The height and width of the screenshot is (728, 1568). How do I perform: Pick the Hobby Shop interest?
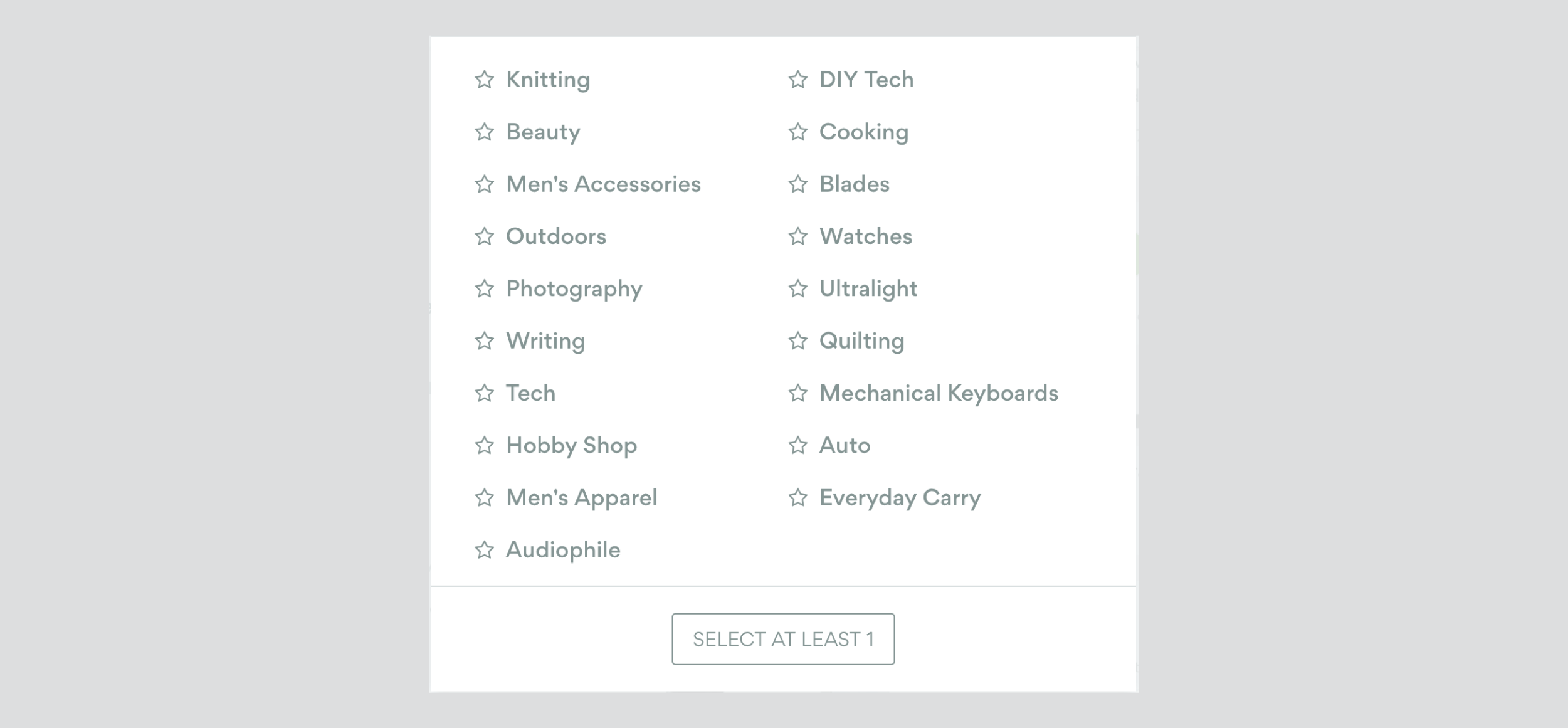click(x=571, y=445)
